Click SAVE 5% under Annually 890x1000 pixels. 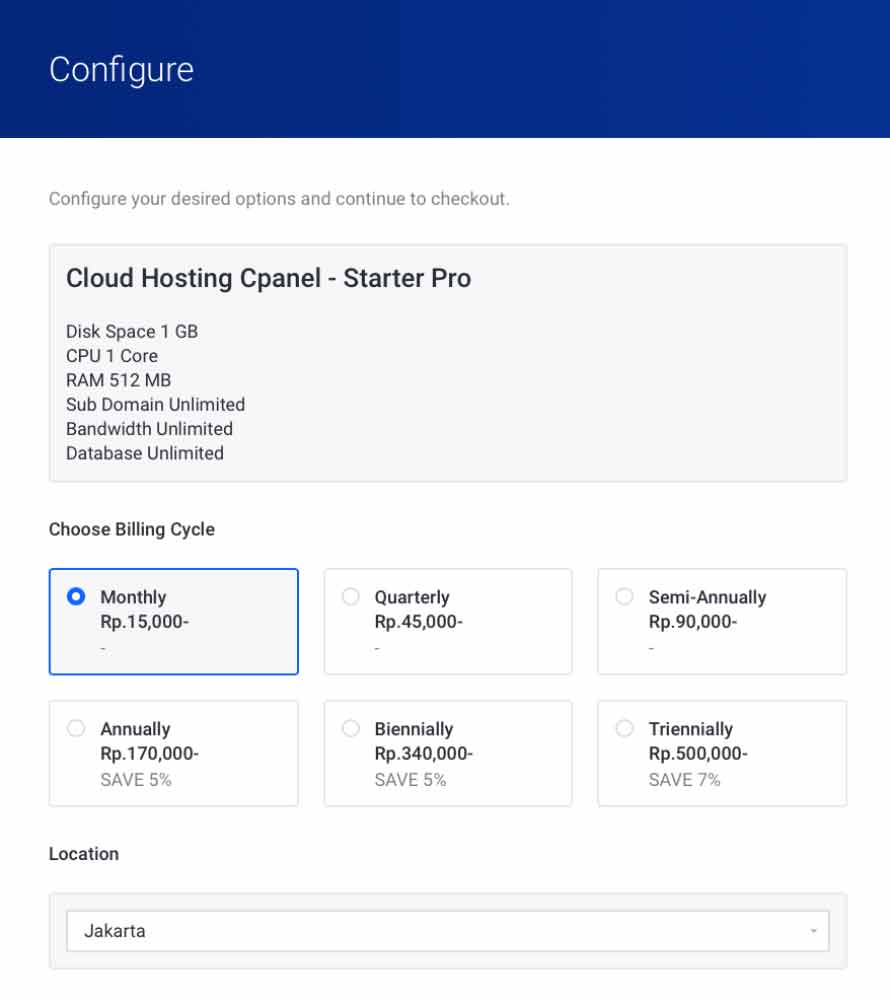point(136,779)
